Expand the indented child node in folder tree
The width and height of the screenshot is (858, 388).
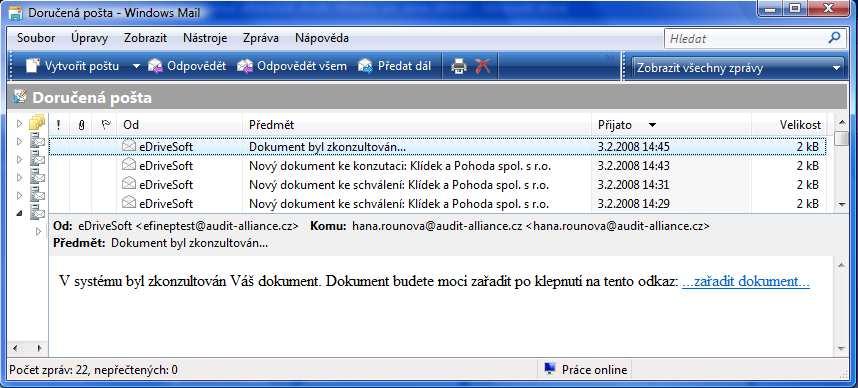point(38,231)
